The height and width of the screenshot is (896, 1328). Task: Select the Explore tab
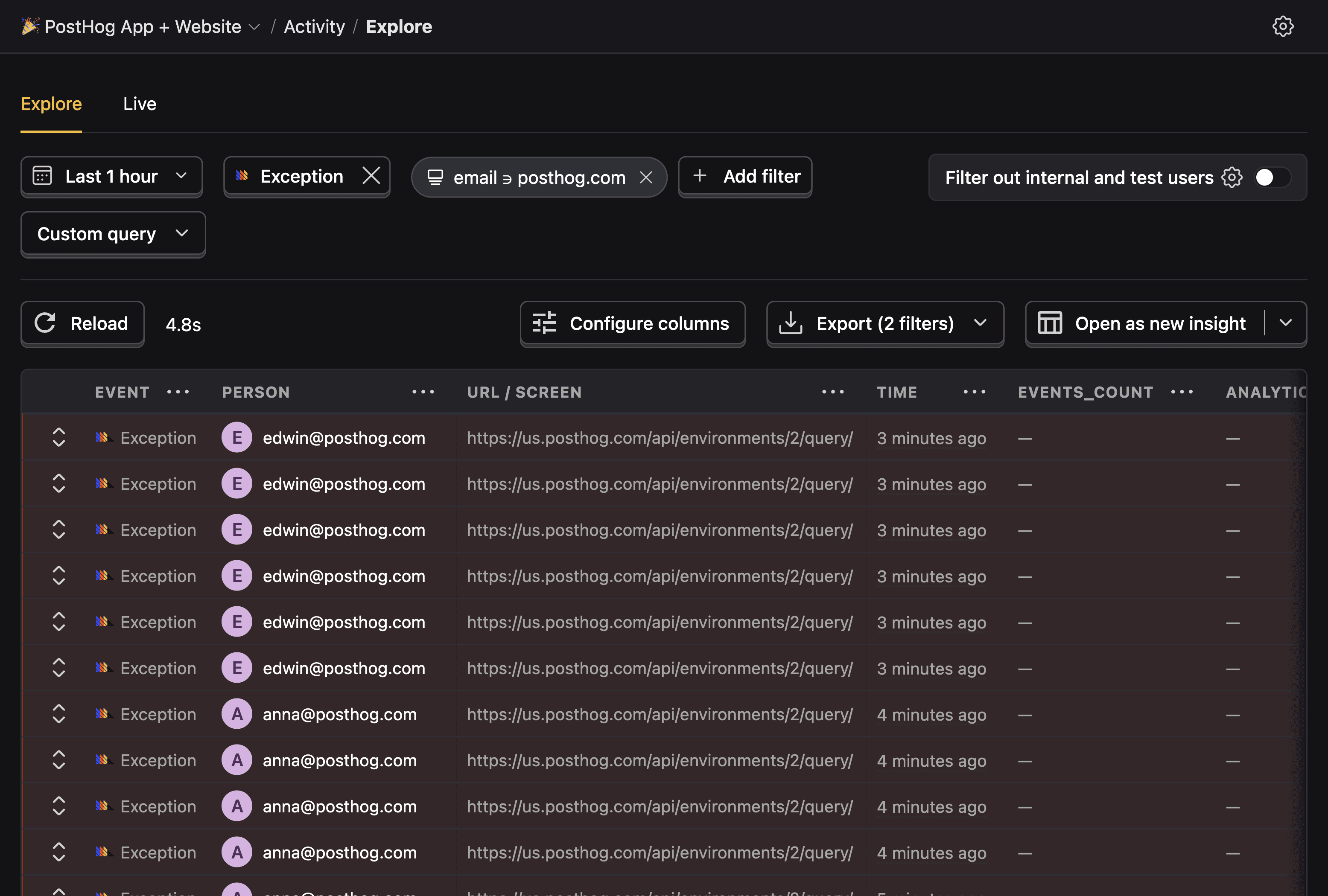click(x=51, y=104)
